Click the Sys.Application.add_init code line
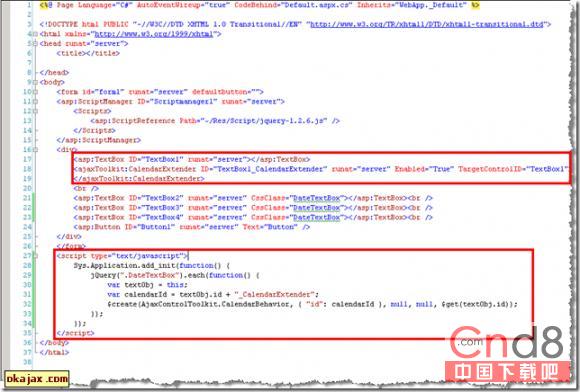 152,266
